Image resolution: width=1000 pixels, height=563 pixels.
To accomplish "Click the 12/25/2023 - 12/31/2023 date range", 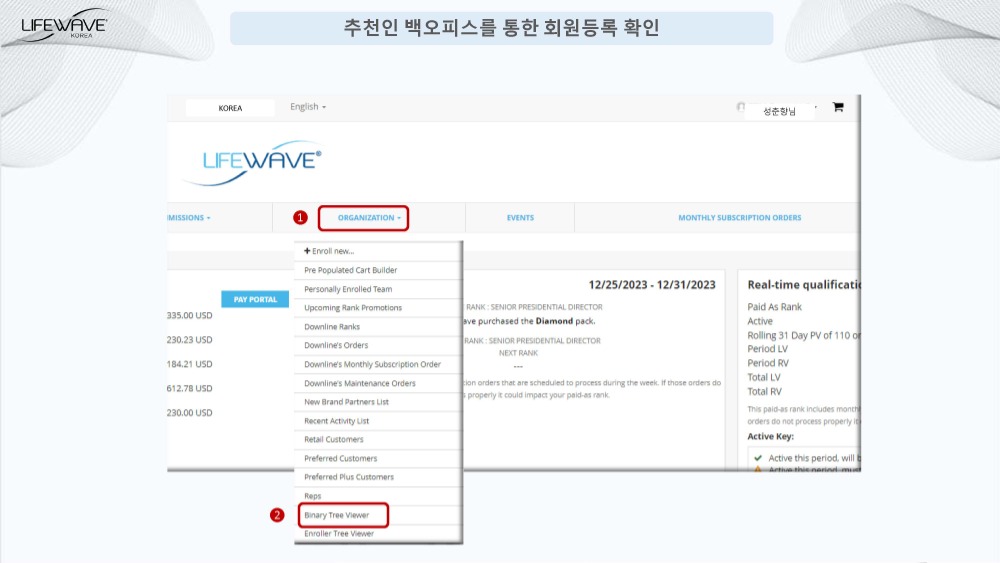I will click(652, 285).
